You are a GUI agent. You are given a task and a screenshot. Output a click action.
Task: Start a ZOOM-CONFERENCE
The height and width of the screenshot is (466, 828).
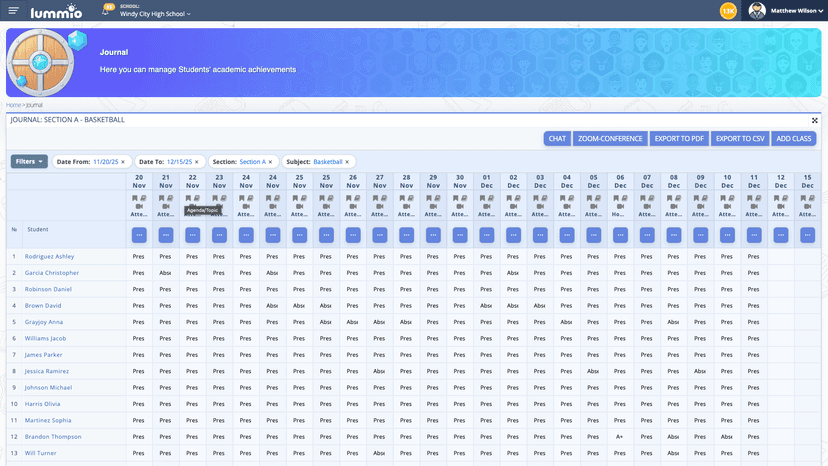(x=610, y=139)
